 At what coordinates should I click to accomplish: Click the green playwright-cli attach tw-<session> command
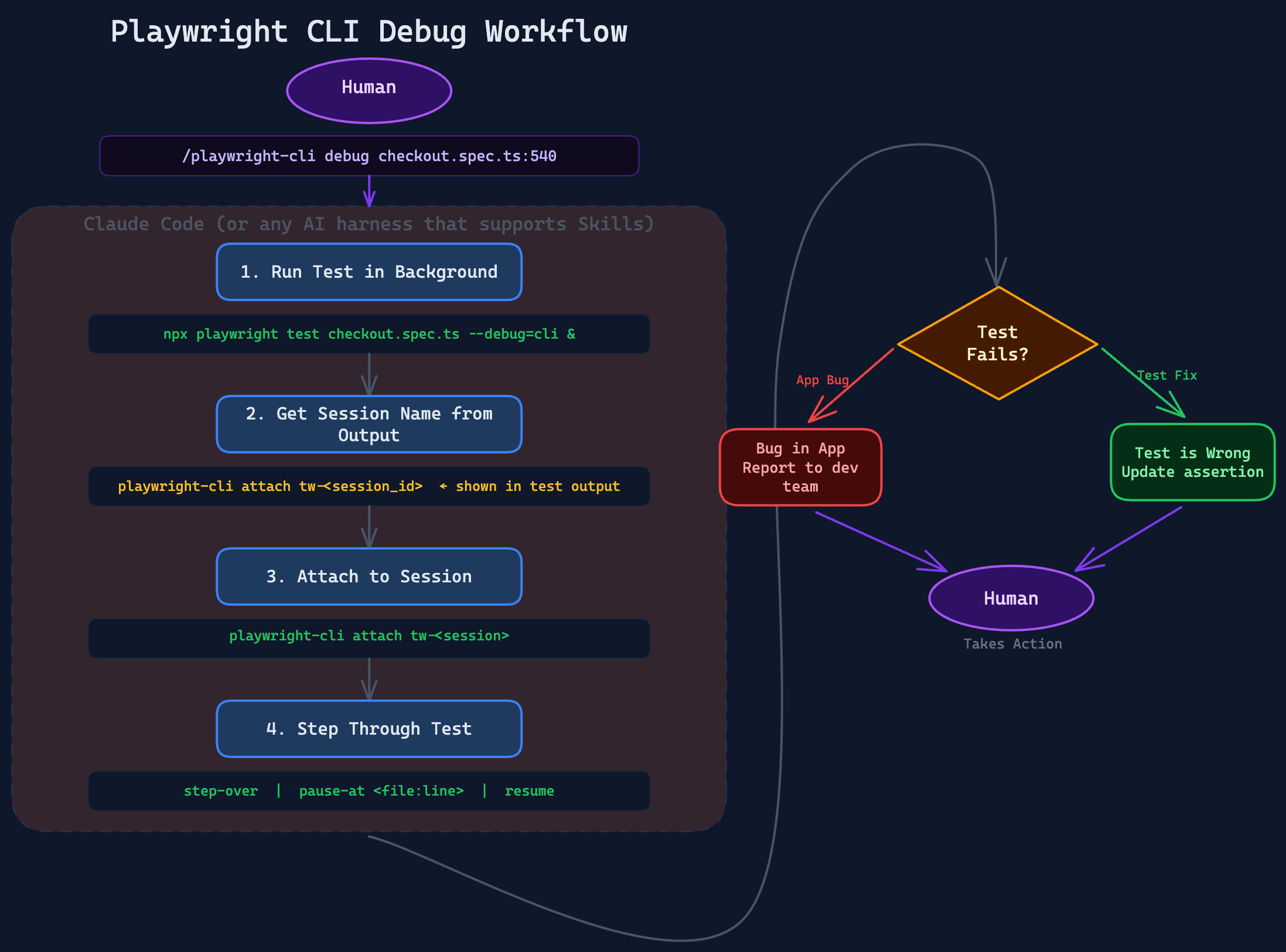coord(369,636)
